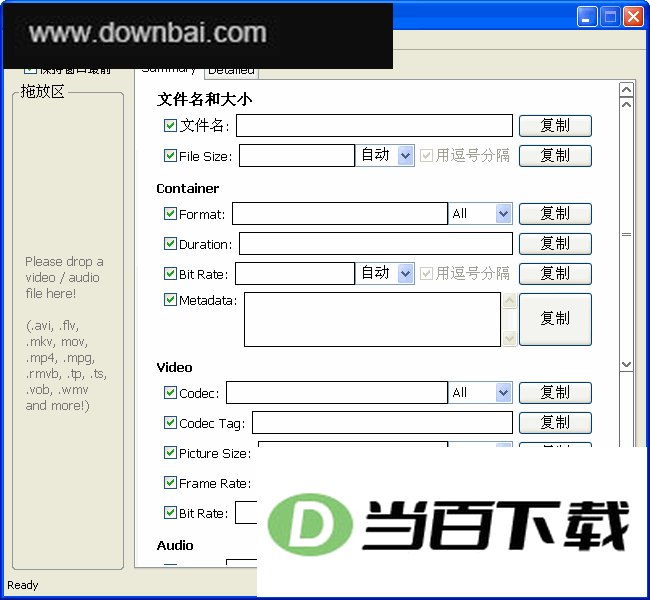The width and height of the screenshot is (650, 600).
Task: Click the 'Ready' status bar text
Action: [x=23, y=585]
